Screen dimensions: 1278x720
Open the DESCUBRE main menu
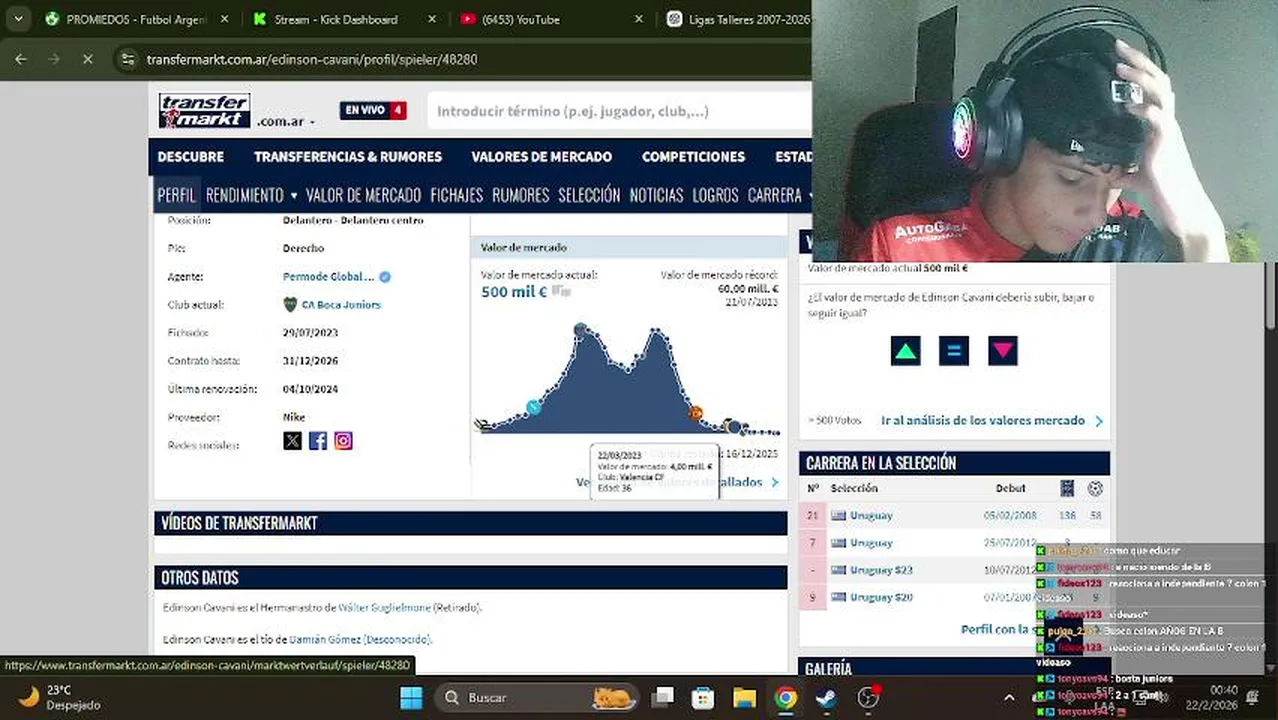click(x=190, y=157)
